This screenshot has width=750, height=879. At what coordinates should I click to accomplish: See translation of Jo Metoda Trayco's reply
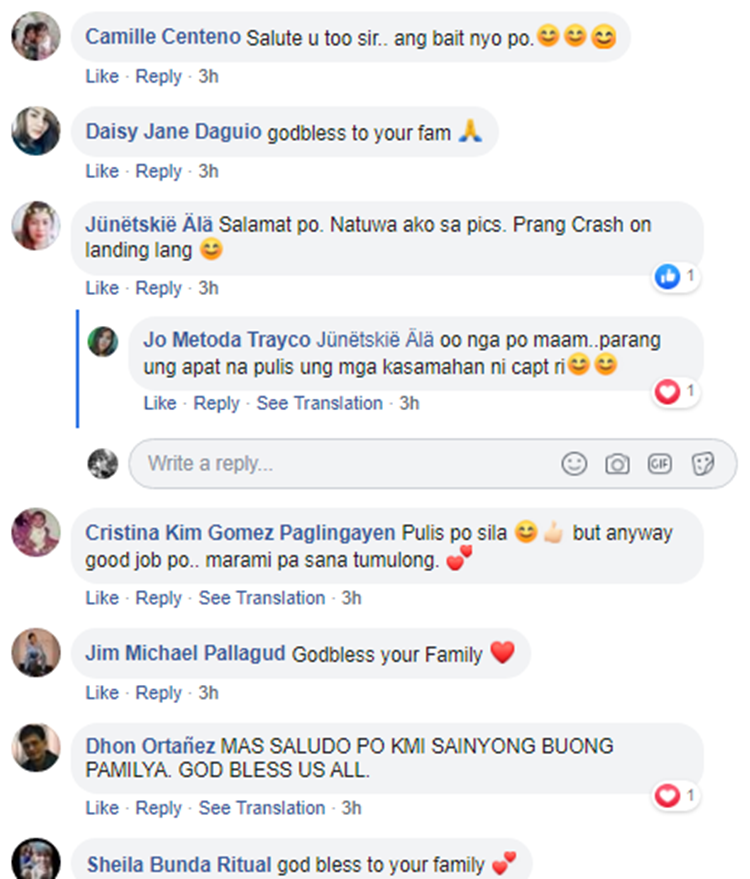pos(320,403)
